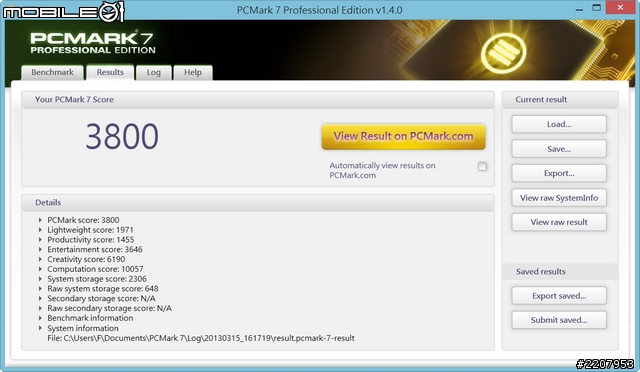Screen dimensions: 640x372
Task: Expand the Lightweight score: 1971 row
Action: [x=40, y=230]
